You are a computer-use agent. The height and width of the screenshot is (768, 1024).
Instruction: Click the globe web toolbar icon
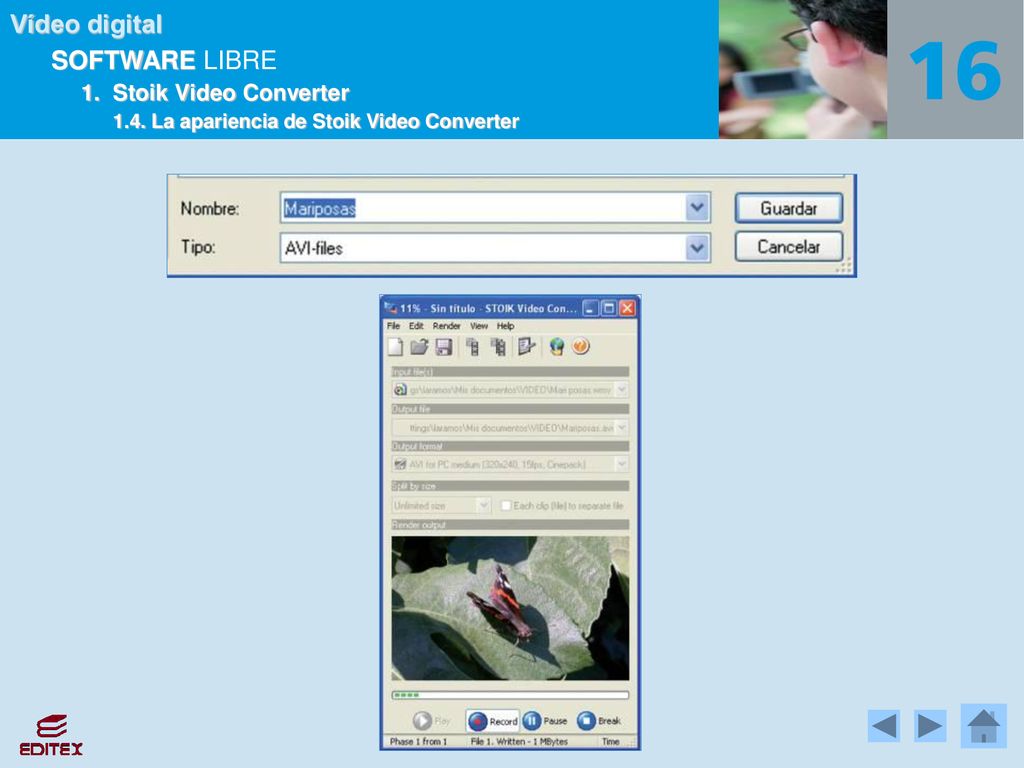click(x=556, y=347)
